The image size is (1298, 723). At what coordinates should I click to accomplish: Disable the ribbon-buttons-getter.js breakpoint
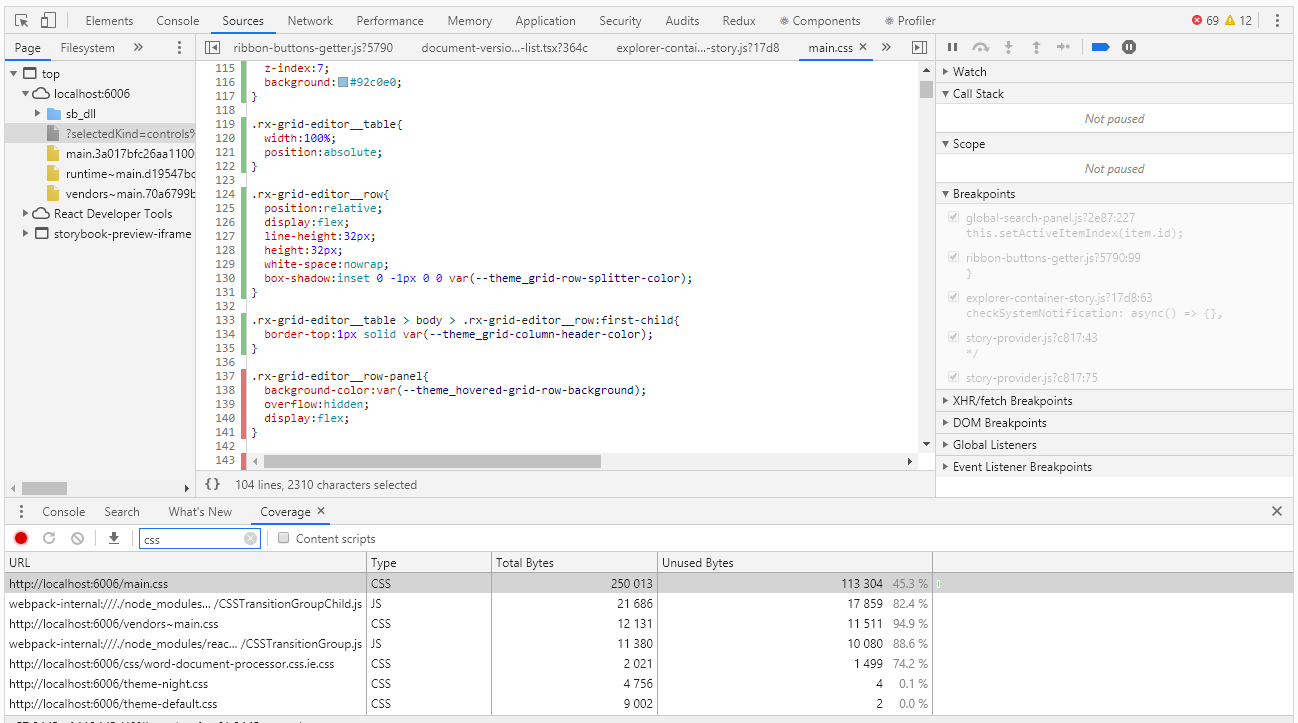coord(953,257)
